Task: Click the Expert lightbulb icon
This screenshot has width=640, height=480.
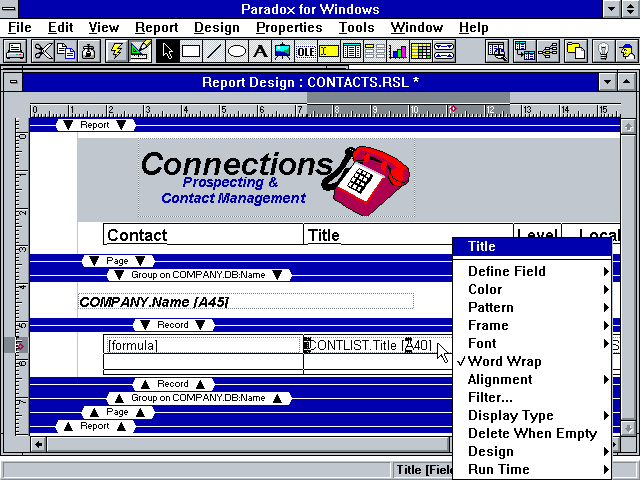Action: (x=603, y=51)
